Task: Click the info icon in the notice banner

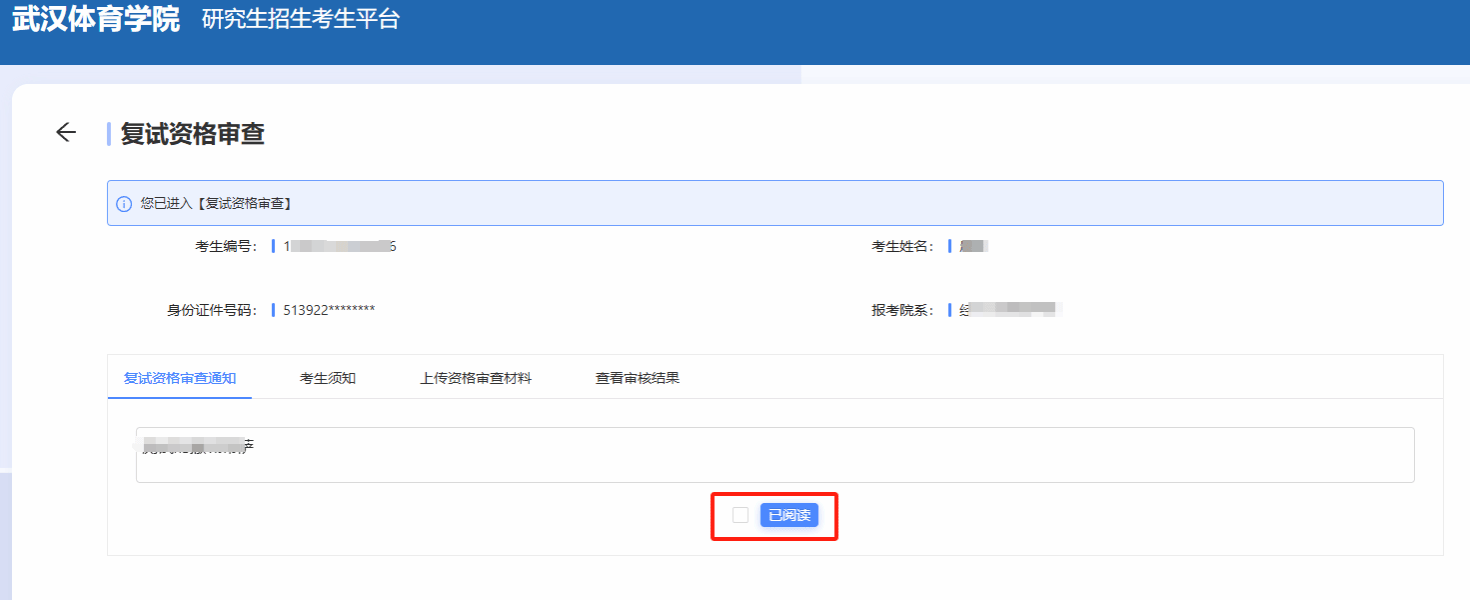Action: pos(124,204)
